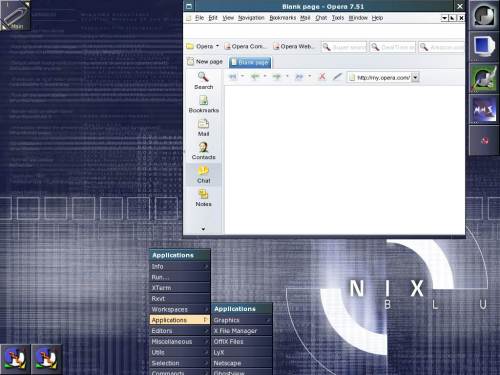
Task: Choose Run... from the root menu
Action: (x=180, y=277)
